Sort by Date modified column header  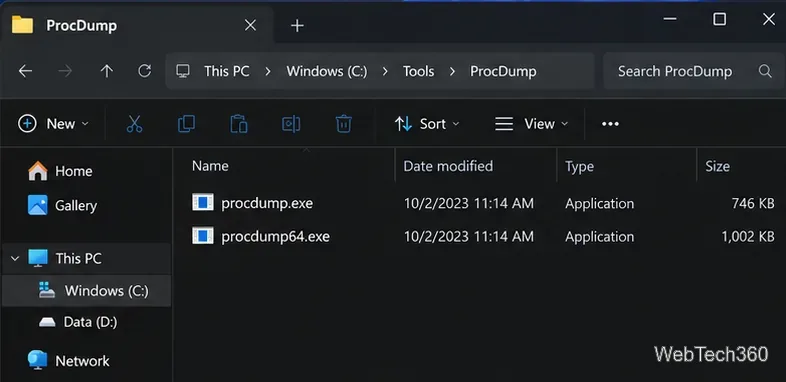click(448, 166)
